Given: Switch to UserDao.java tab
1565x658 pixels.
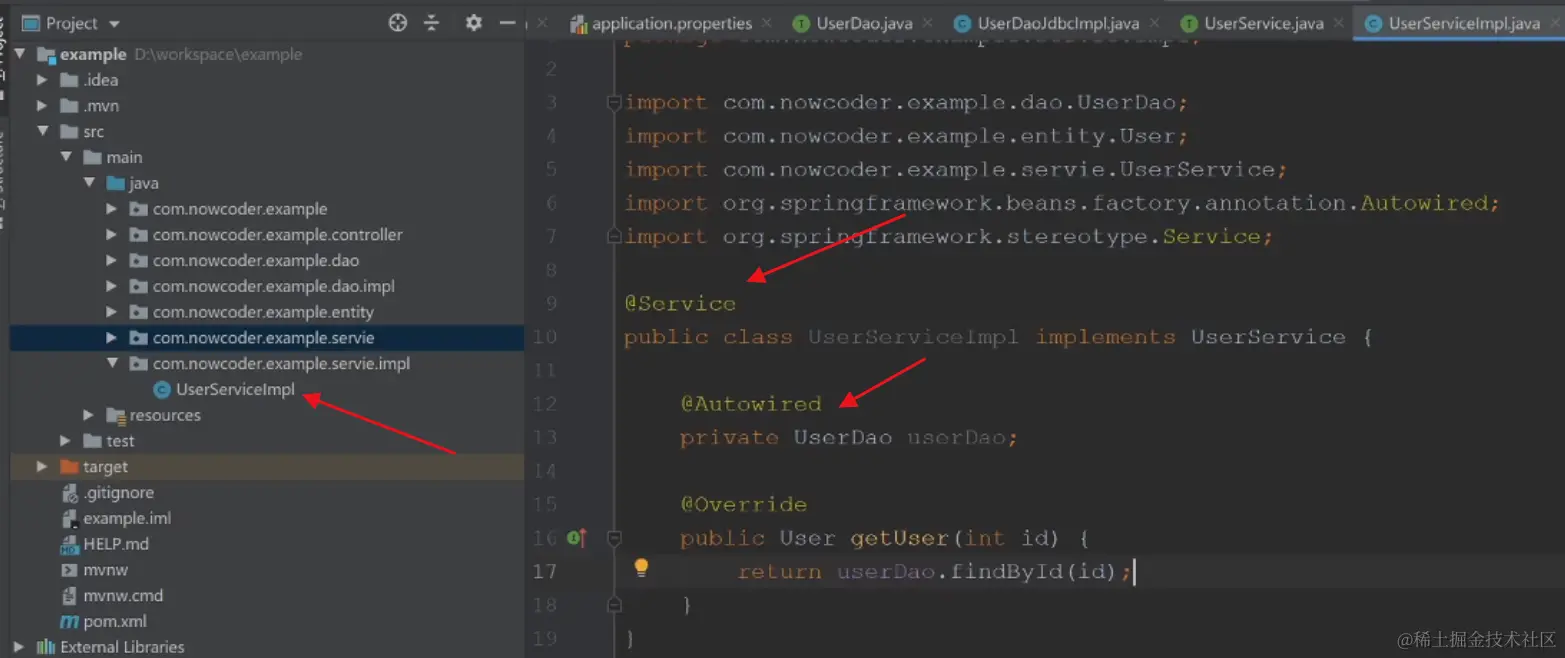Looking at the screenshot, I should (864, 23).
